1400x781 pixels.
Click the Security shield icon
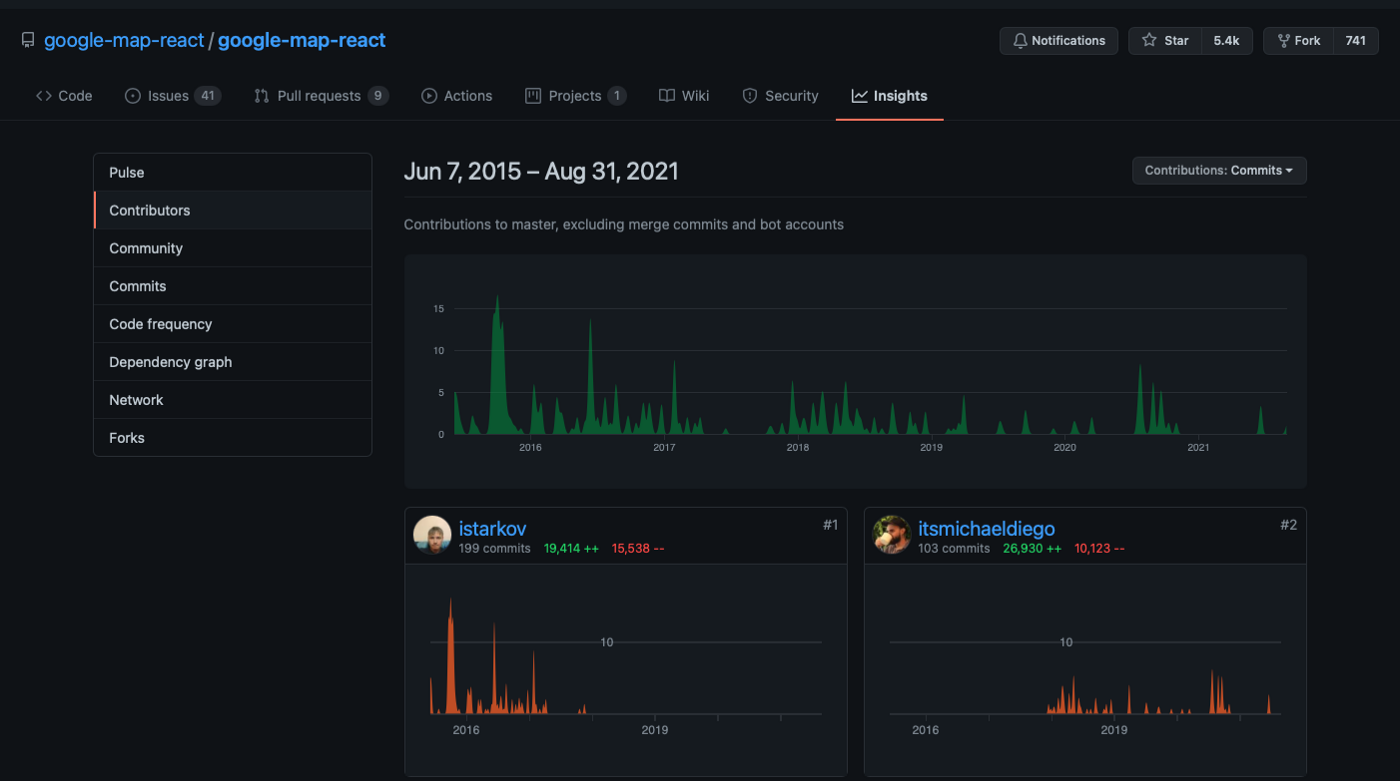[x=750, y=96]
